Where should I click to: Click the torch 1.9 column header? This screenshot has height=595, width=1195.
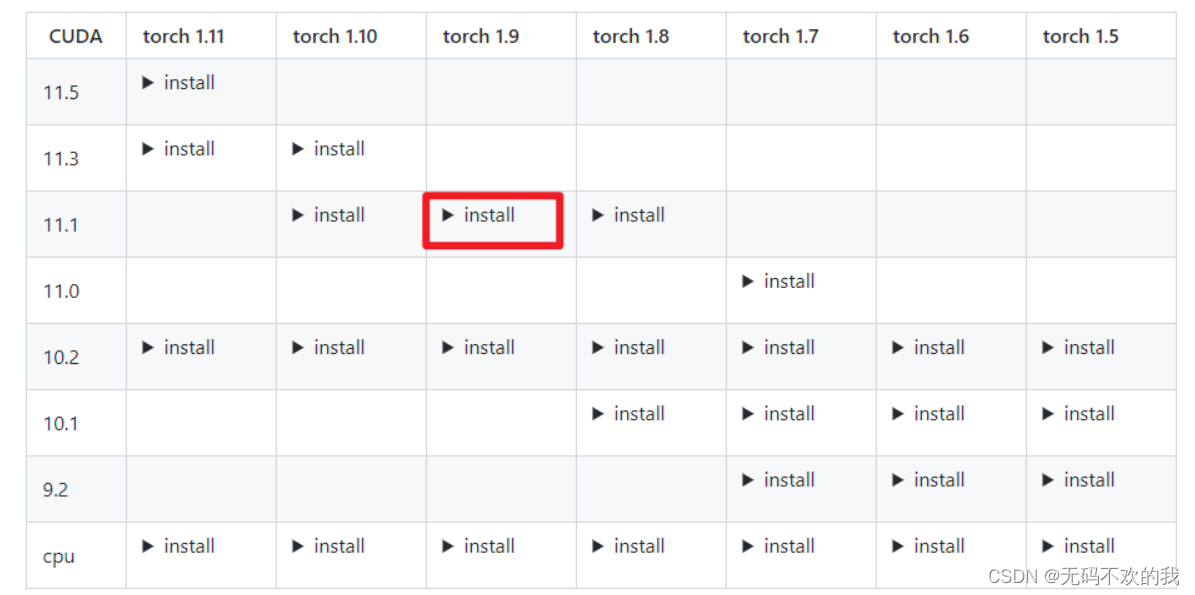(x=481, y=37)
